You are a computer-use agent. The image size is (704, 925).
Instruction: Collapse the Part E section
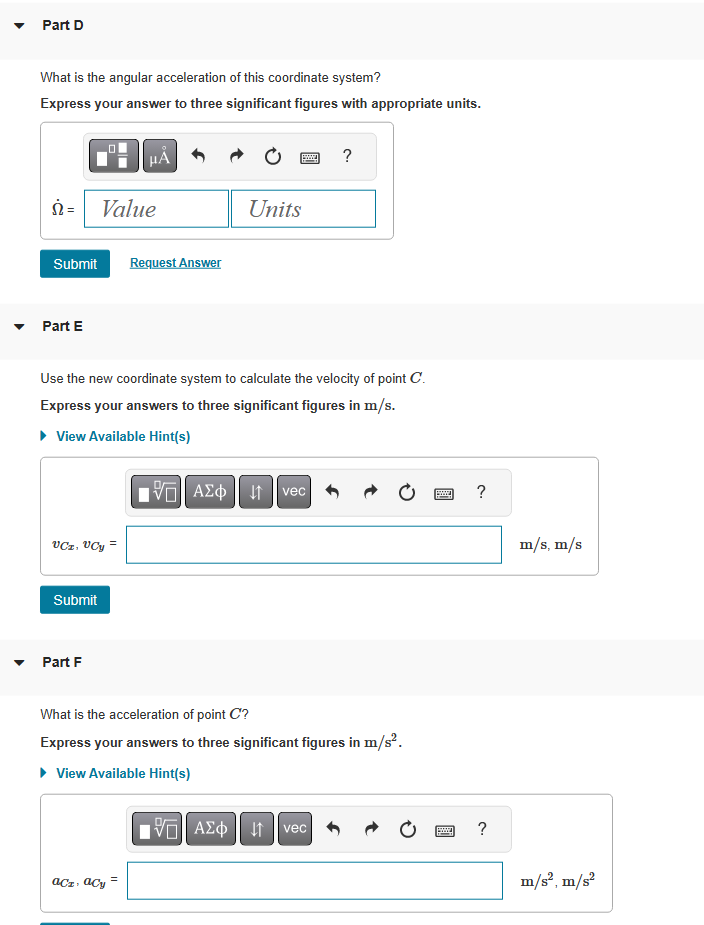(18, 326)
